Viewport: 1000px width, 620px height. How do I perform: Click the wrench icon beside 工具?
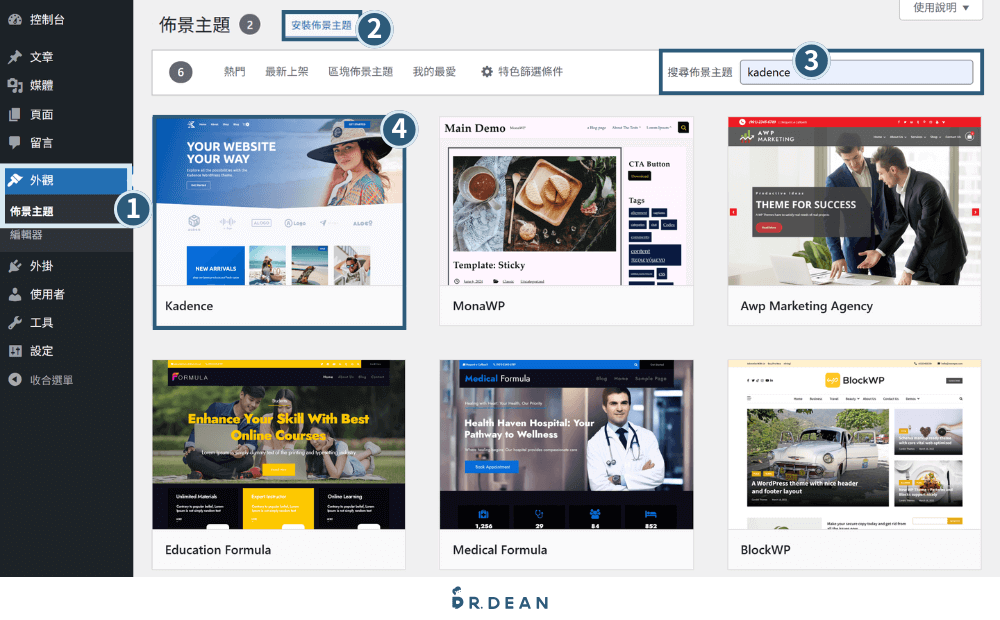click(x=15, y=323)
